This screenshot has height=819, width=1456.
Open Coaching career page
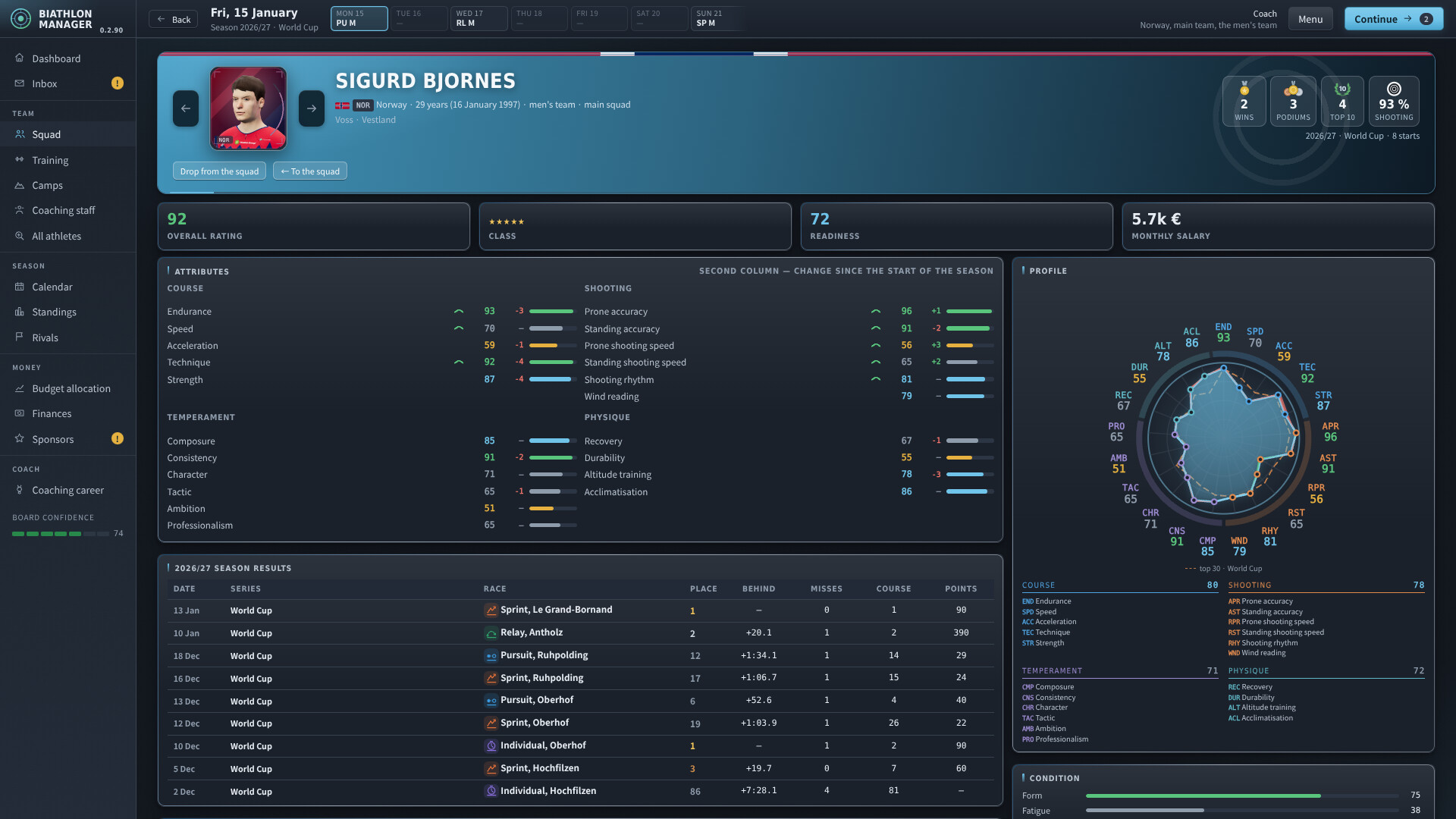click(x=68, y=490)
